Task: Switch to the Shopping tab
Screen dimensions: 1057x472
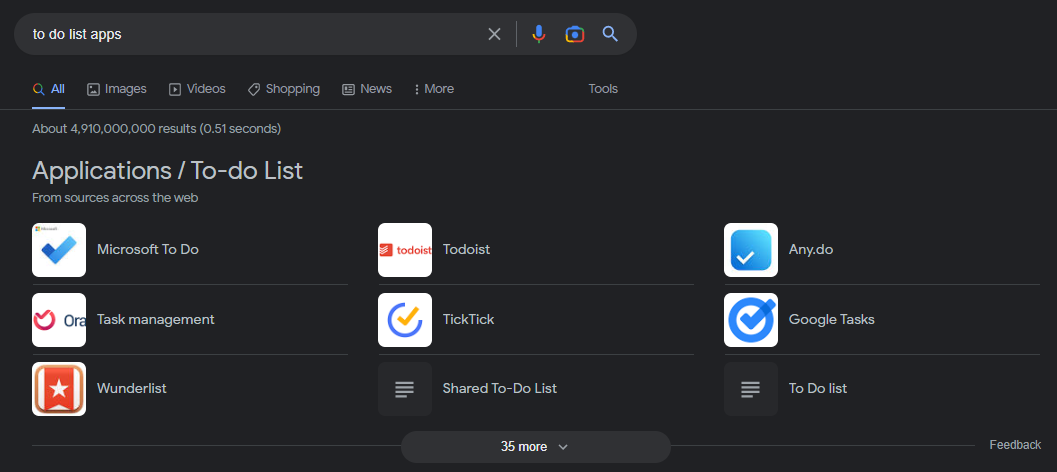Action: [284, 89]
